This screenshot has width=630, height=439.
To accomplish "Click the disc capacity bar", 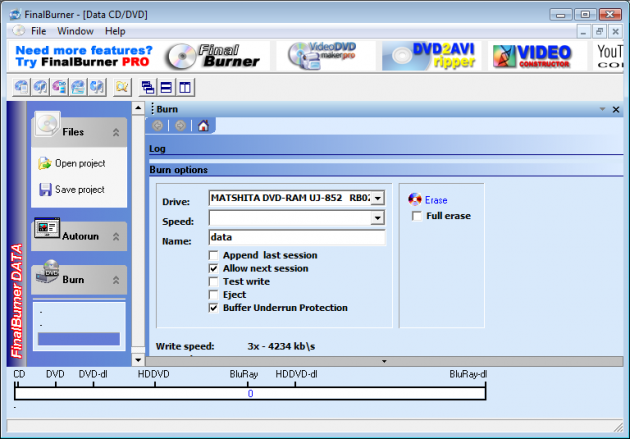I will tap(250, 393).
